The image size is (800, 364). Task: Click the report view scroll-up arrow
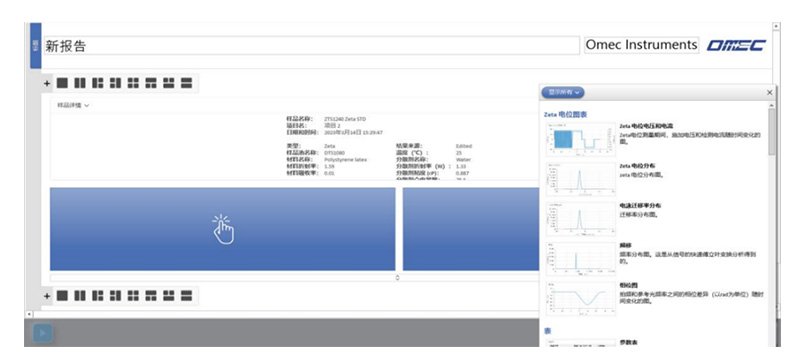[776, 26]
